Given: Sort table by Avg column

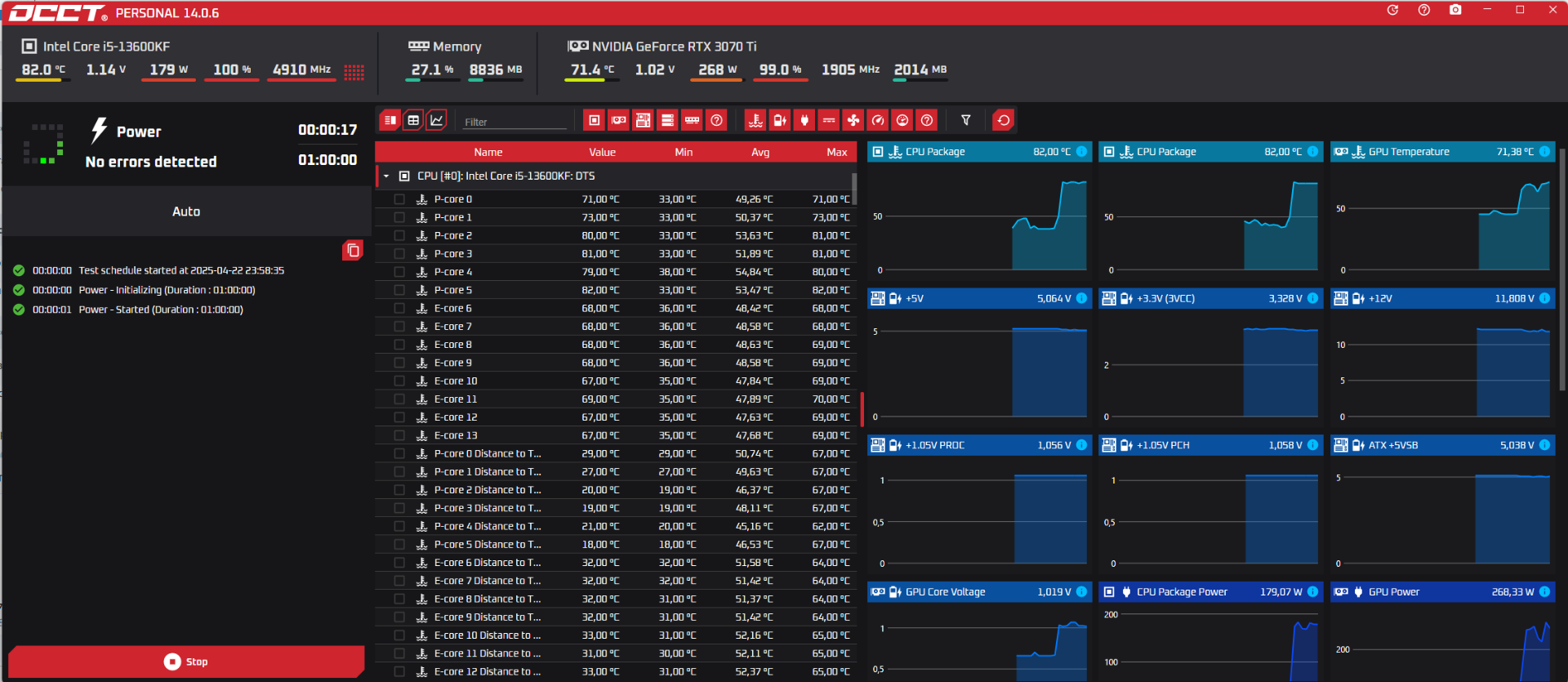Looking at the screenshot, I should tap(760, 153).
